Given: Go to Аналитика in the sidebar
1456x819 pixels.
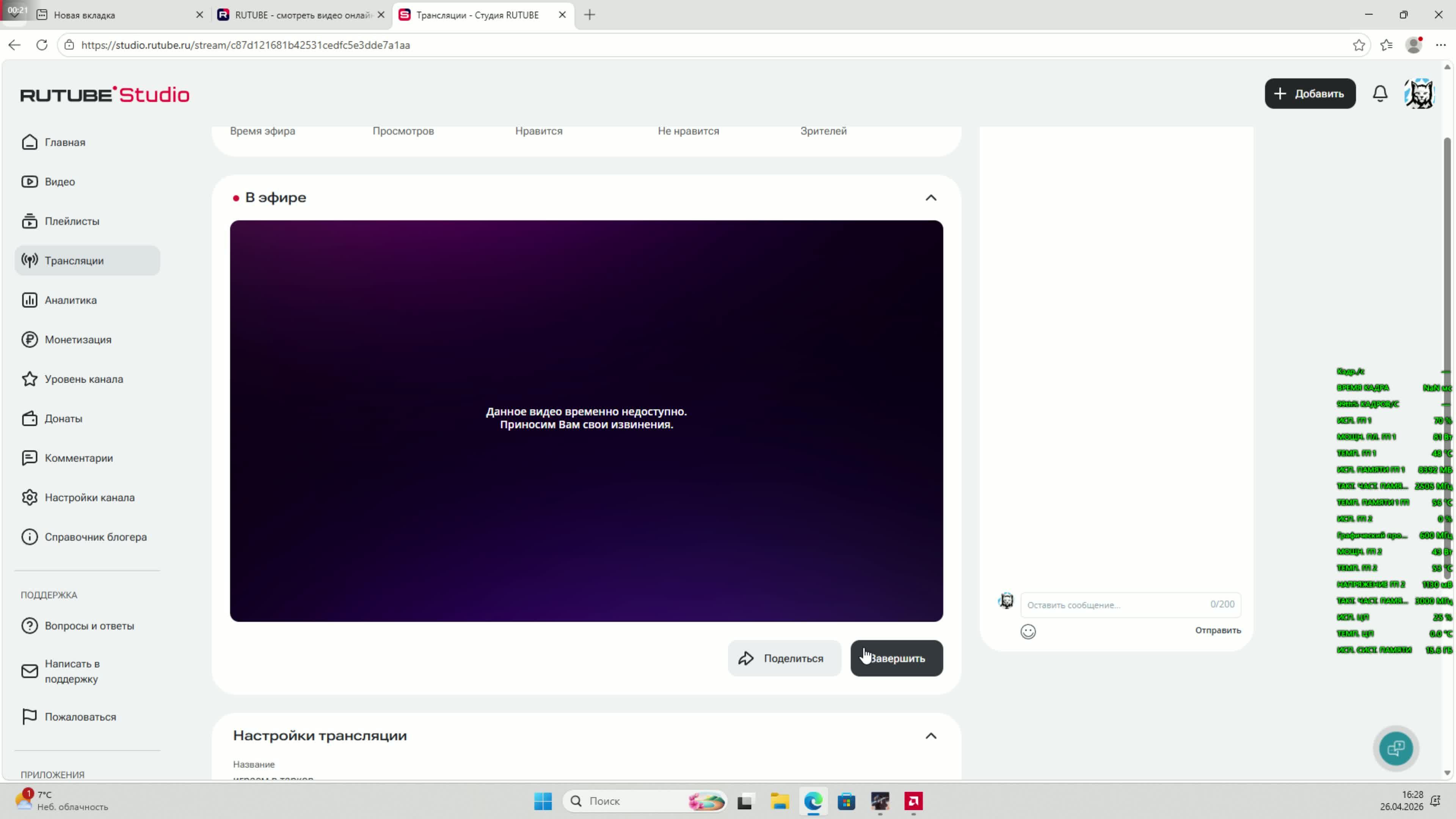Looking at the screenshot, I should point(70,300).
